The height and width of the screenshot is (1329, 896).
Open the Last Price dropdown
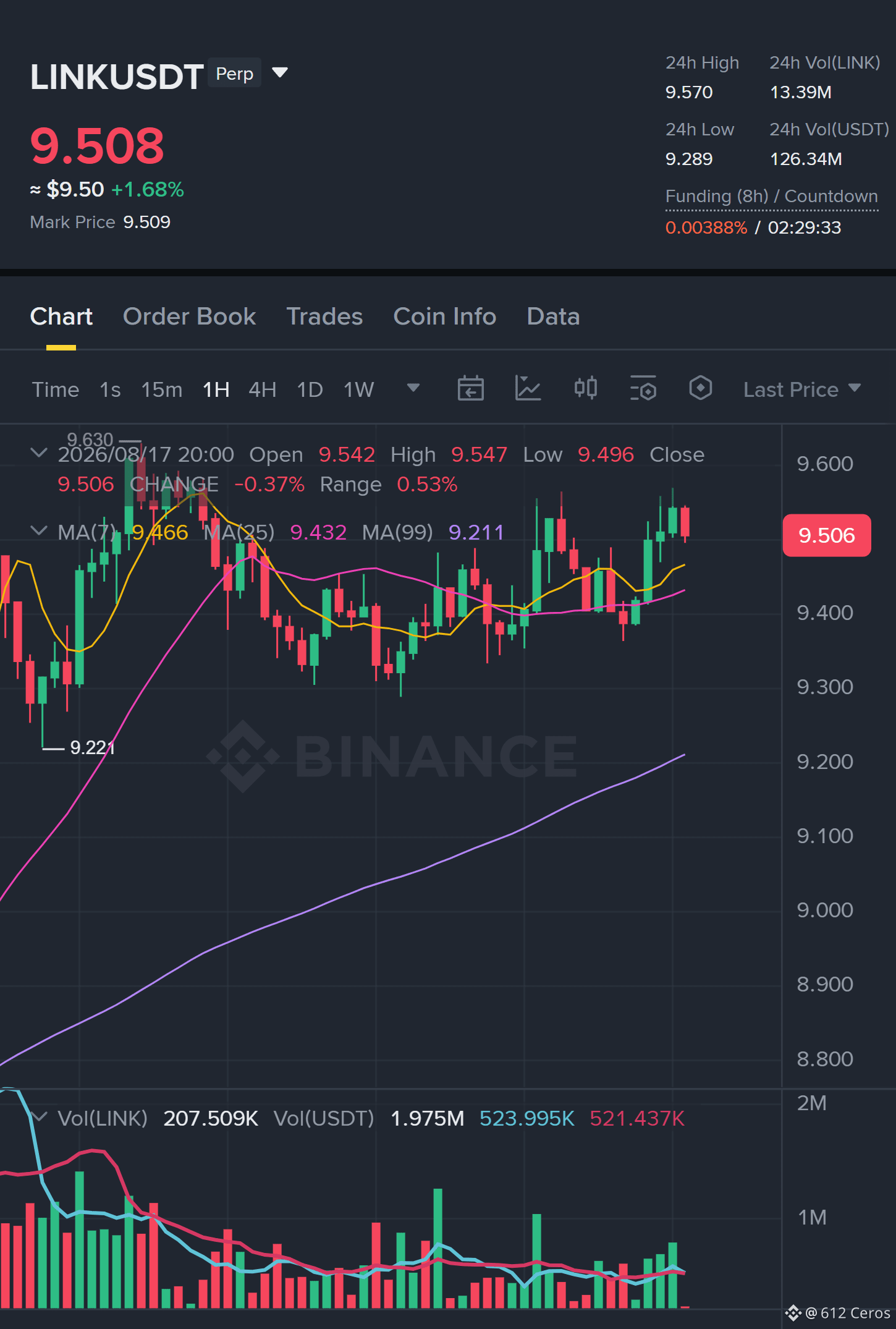pos(802,389)
